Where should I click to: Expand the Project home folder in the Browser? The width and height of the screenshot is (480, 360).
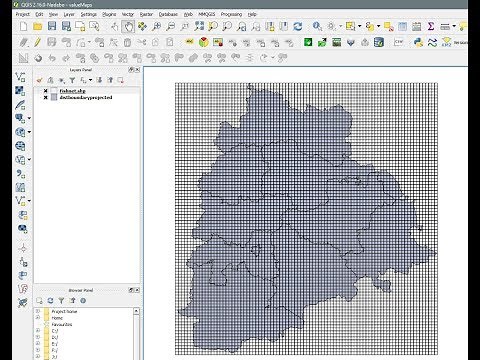tap(38, 311)
